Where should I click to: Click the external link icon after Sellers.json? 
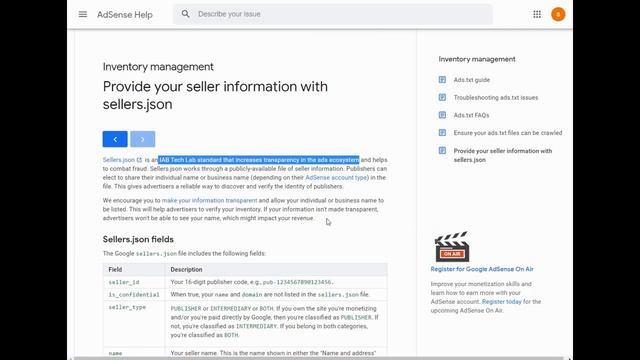(x=140, y=160)
